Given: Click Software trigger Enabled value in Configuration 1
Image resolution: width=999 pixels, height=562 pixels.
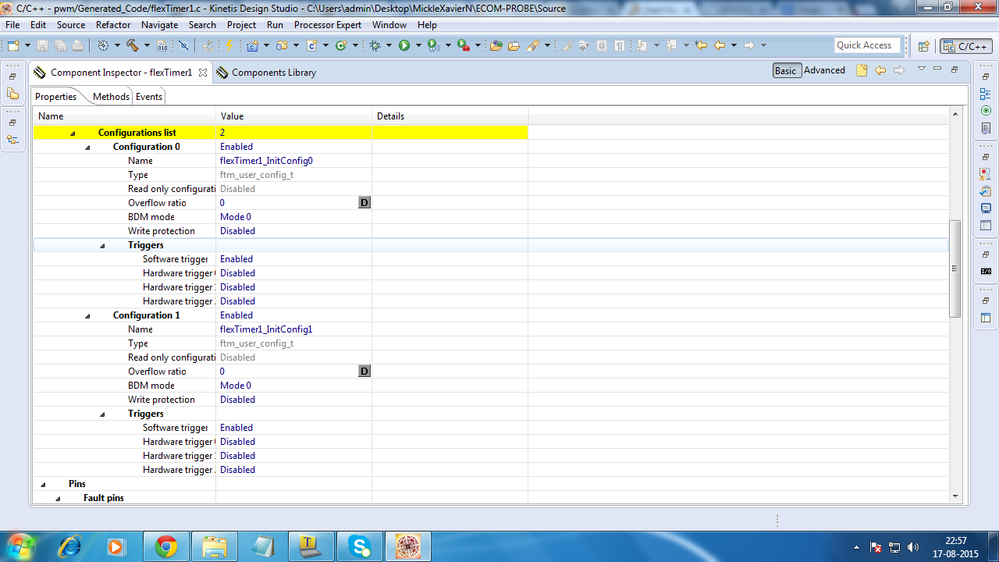Looking at the screenshot, I should 236,428.
